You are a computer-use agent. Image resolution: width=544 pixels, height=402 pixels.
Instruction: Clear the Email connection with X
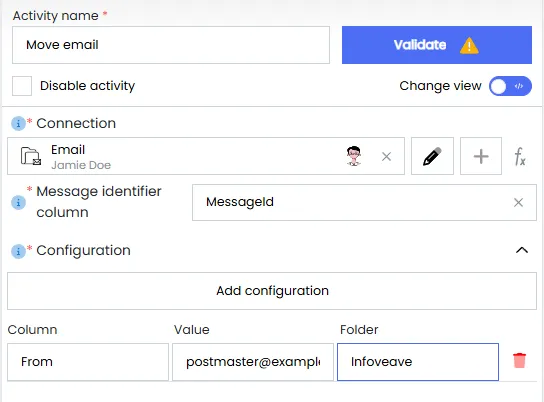(386, 156)
